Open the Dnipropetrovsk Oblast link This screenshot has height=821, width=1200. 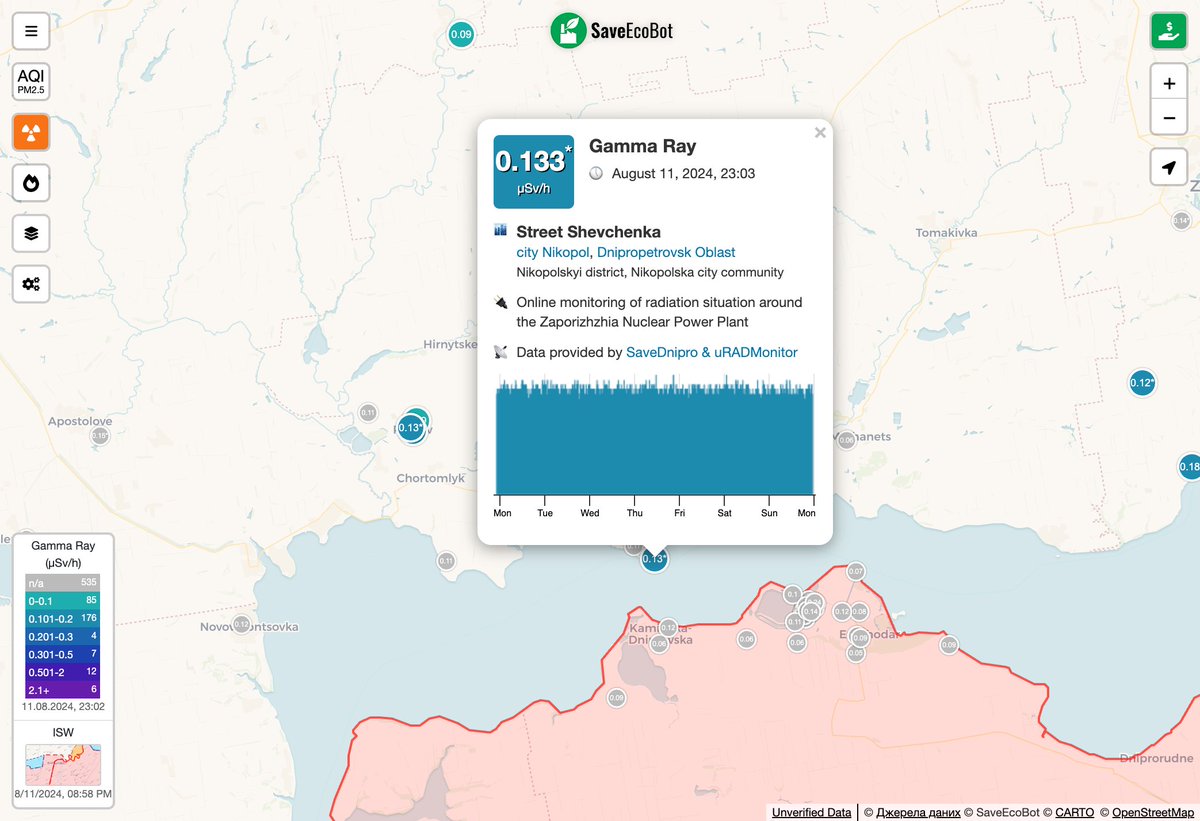point(666,252)
